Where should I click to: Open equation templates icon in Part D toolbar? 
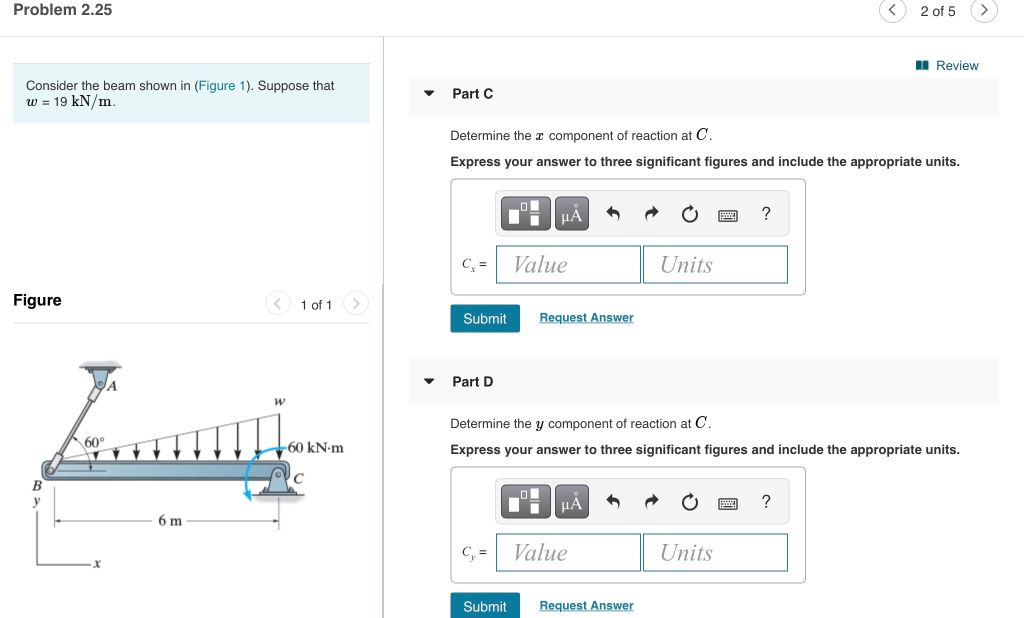(x=525, y=501)
